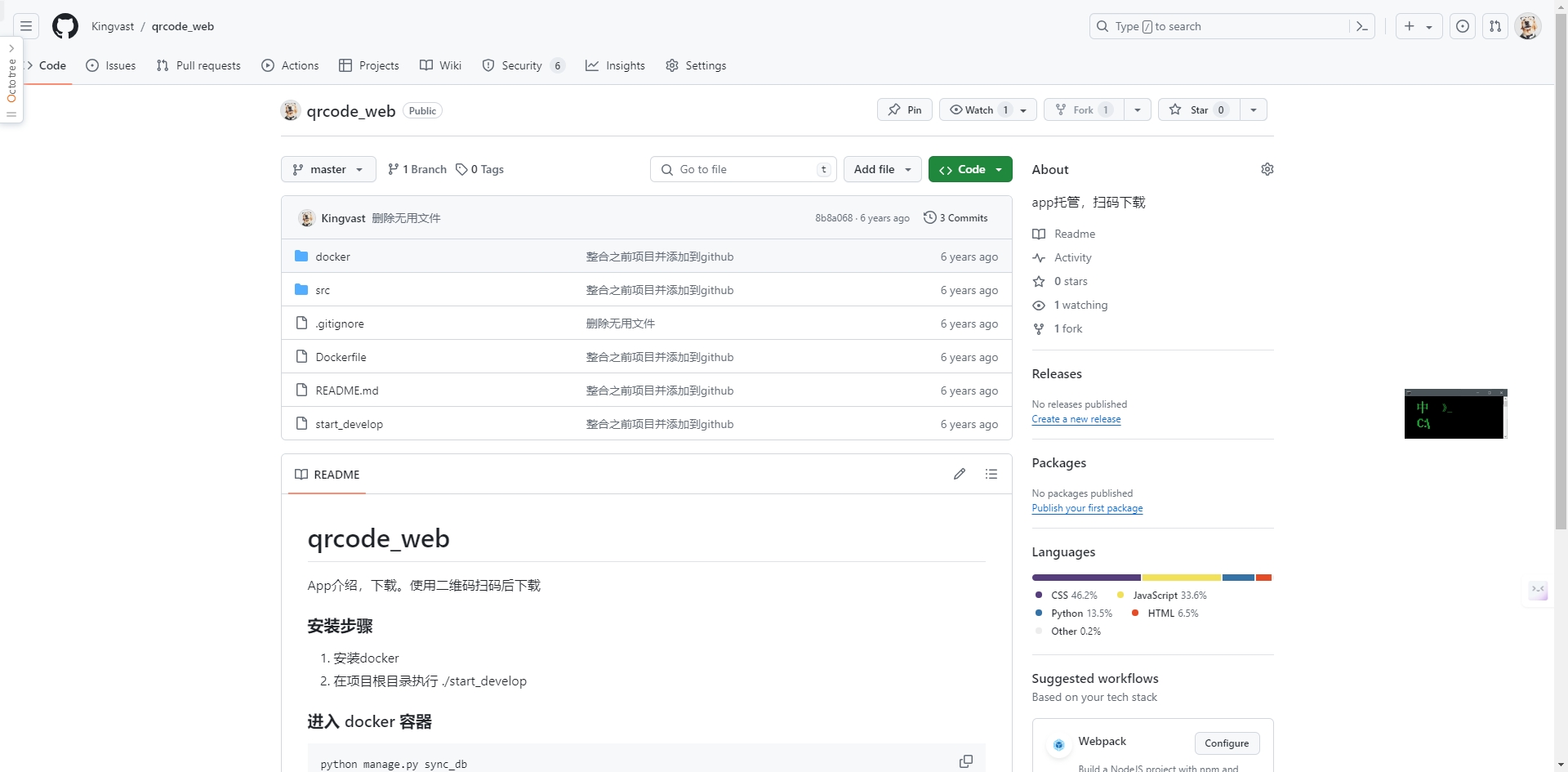Focus the 'Go to file' search box
The height and width of the screenshot is (772, 1568).
[743, 169]
